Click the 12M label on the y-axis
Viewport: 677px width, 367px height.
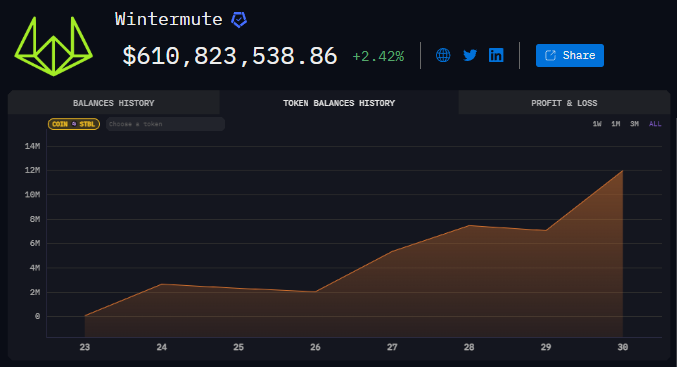point(32,171)
